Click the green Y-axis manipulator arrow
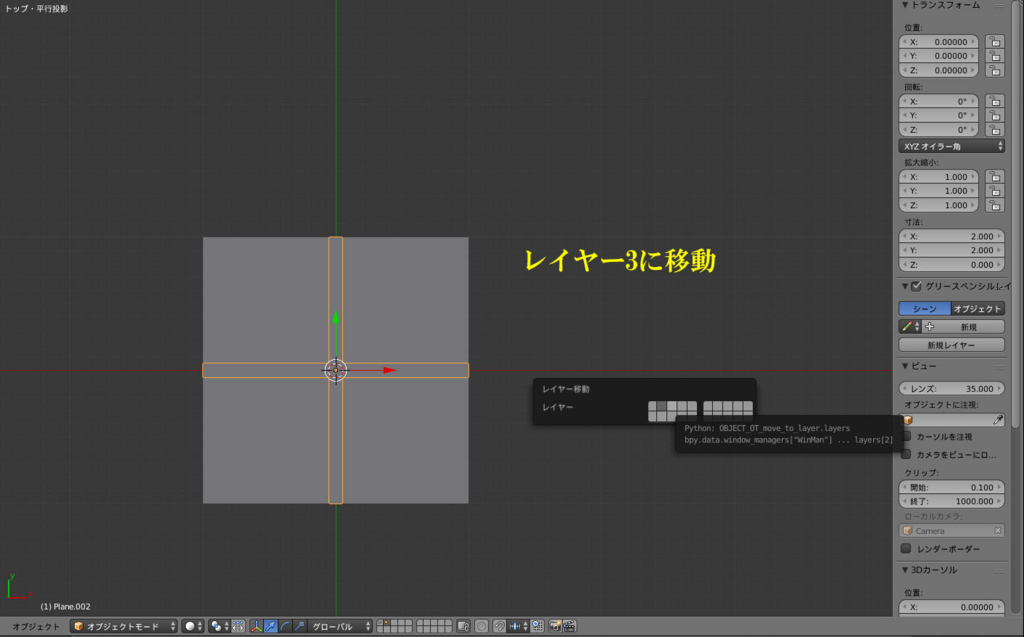The width and height of the screenshot is (1024, 637). point(336,318)
